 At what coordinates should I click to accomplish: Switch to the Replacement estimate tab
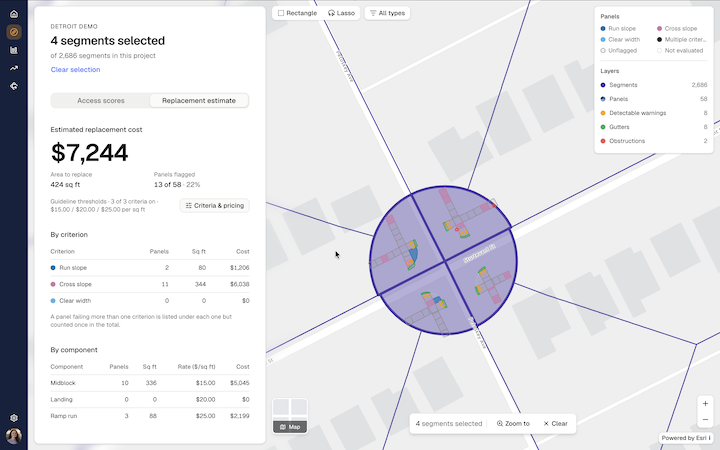199,101
